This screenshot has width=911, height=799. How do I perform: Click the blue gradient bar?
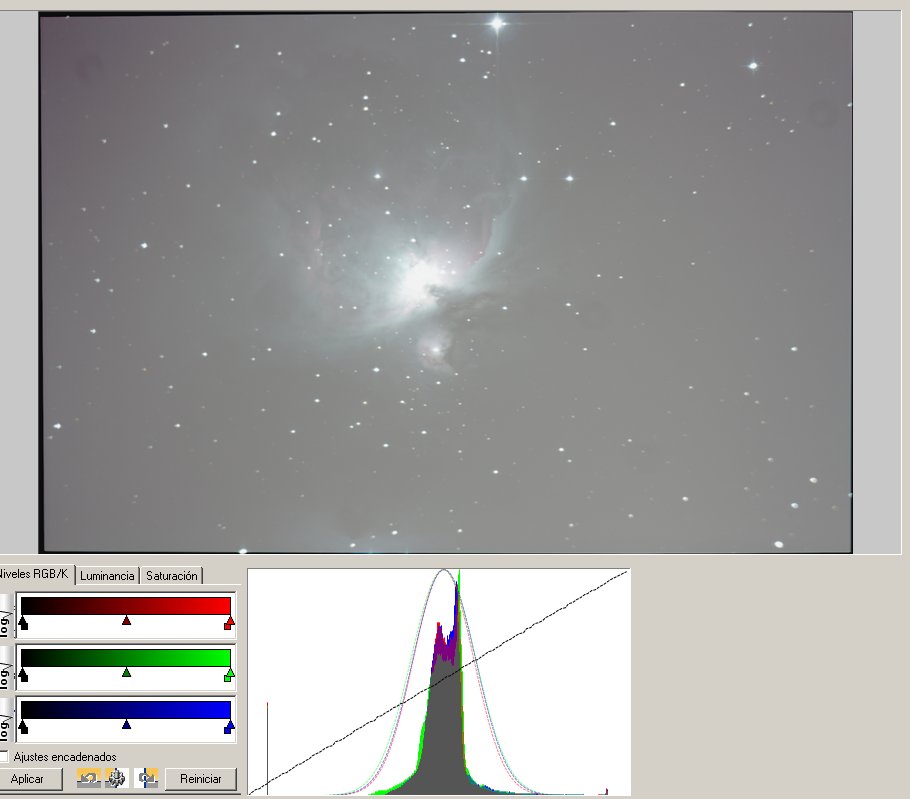125,709
